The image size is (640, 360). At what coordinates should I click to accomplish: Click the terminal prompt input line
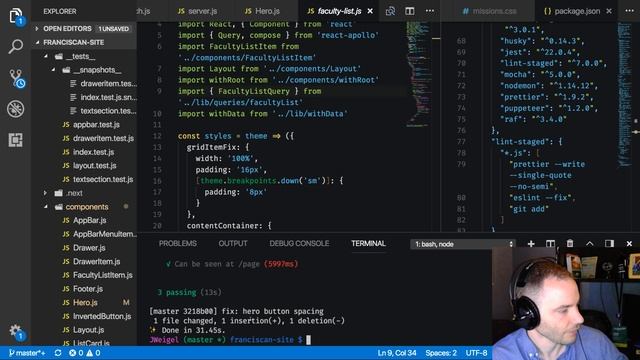(x=231, y=340)
